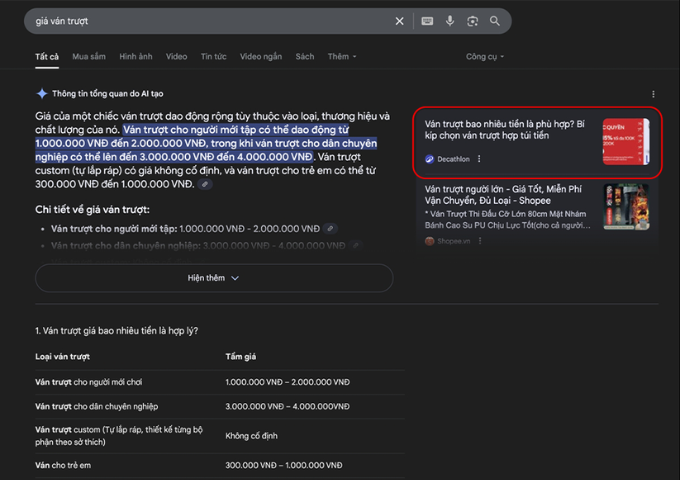Open the Shopee.vn source three-dot menu

(x=480, y=241)
